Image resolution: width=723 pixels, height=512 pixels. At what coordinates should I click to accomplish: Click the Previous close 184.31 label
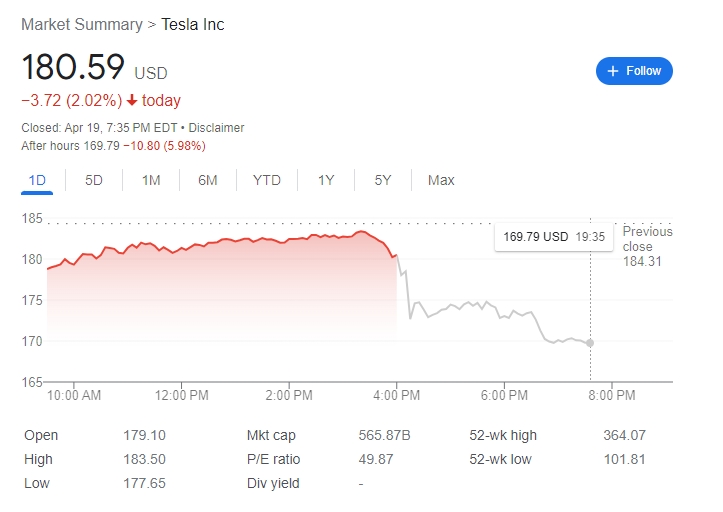click(x=647, y=246)
